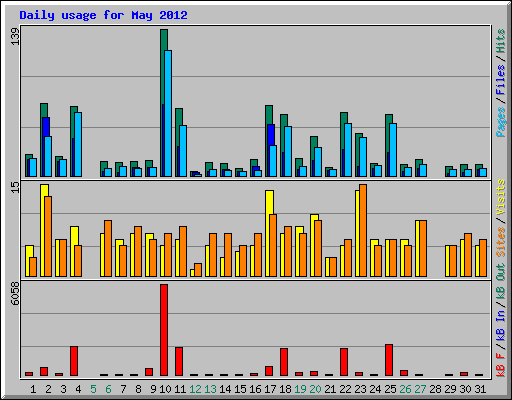Viewport: 512px width, 400px height.
Task: Click the kB In legend label
Action: tap(501, 325)
